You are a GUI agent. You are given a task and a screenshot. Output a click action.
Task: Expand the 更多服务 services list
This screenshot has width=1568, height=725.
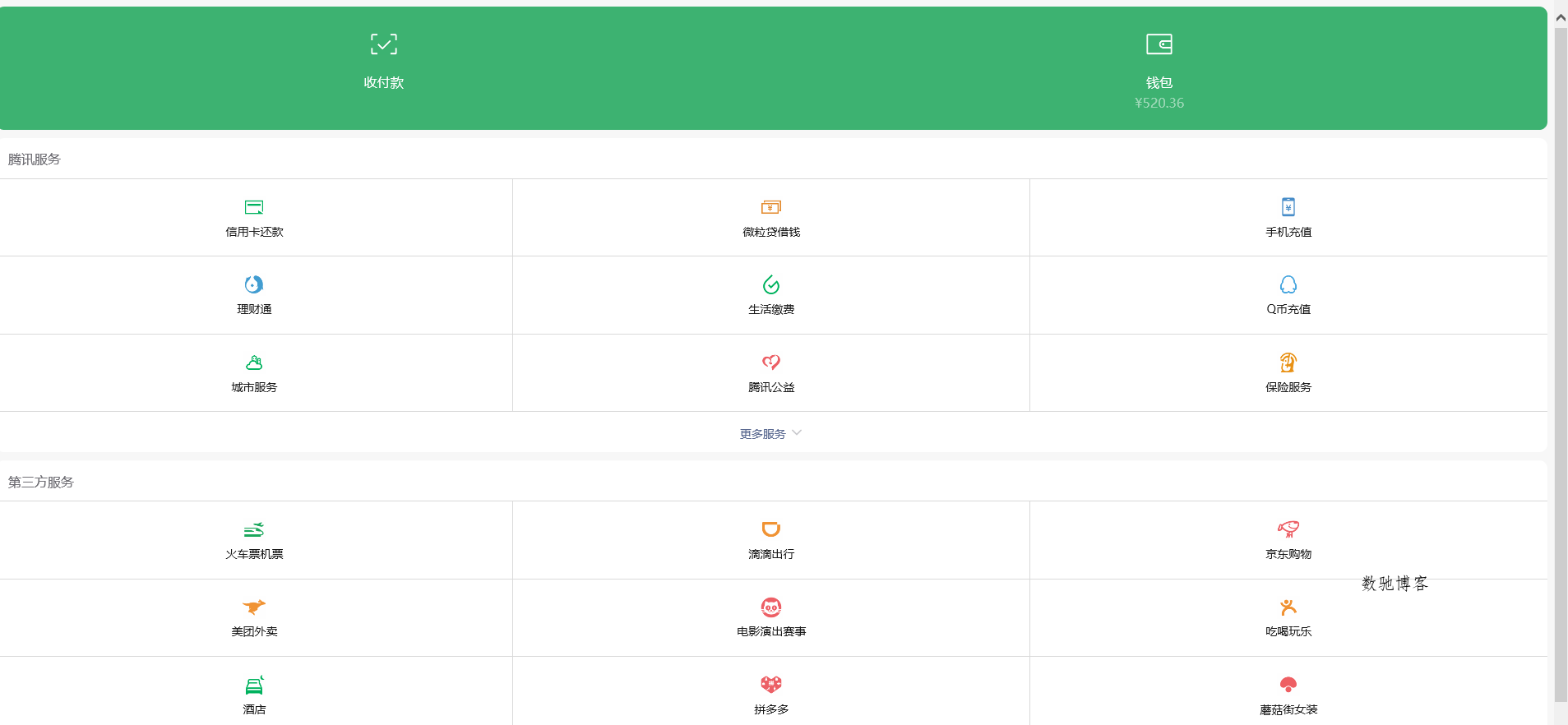click(x=771, y=433)
